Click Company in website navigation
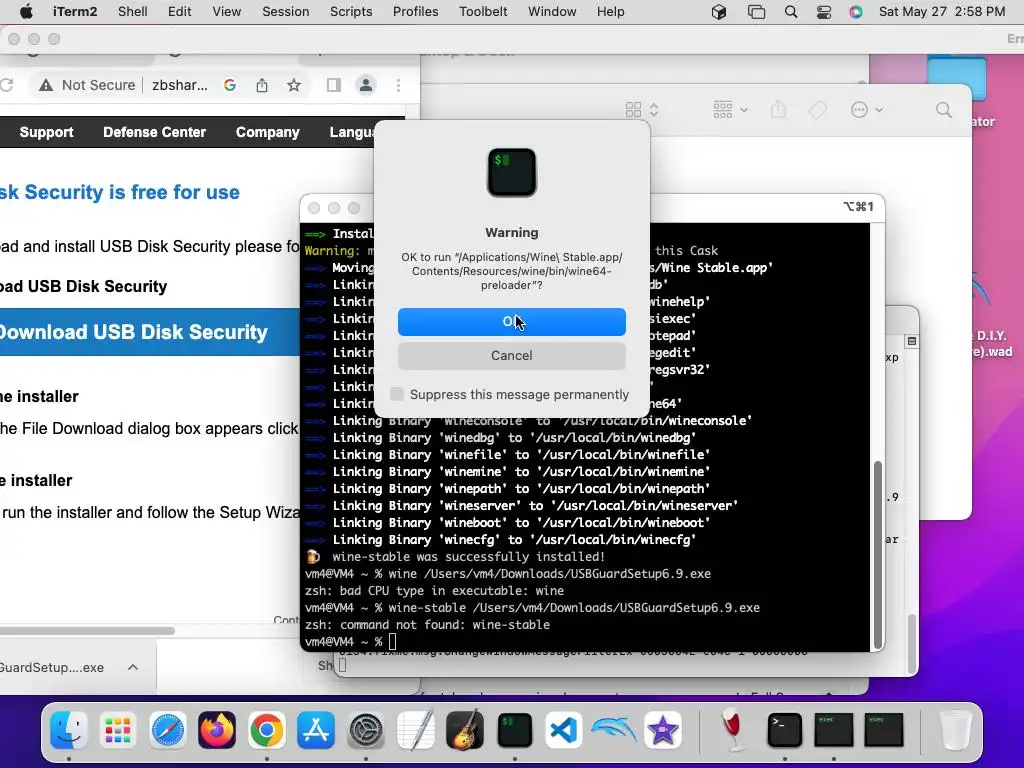1024x768 pixels. (268, 132)
